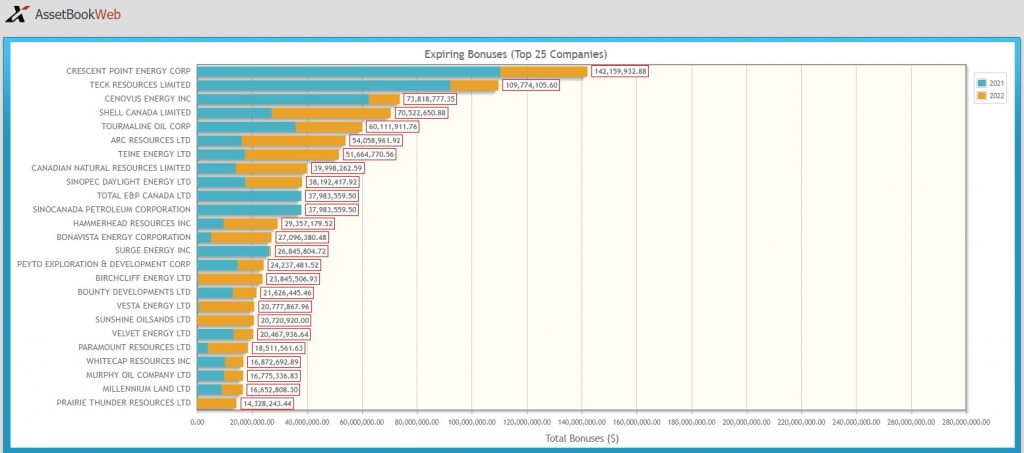Click Teck Resources Limited 2021 bar
The image size is (1024, 453).
point(324,85)
